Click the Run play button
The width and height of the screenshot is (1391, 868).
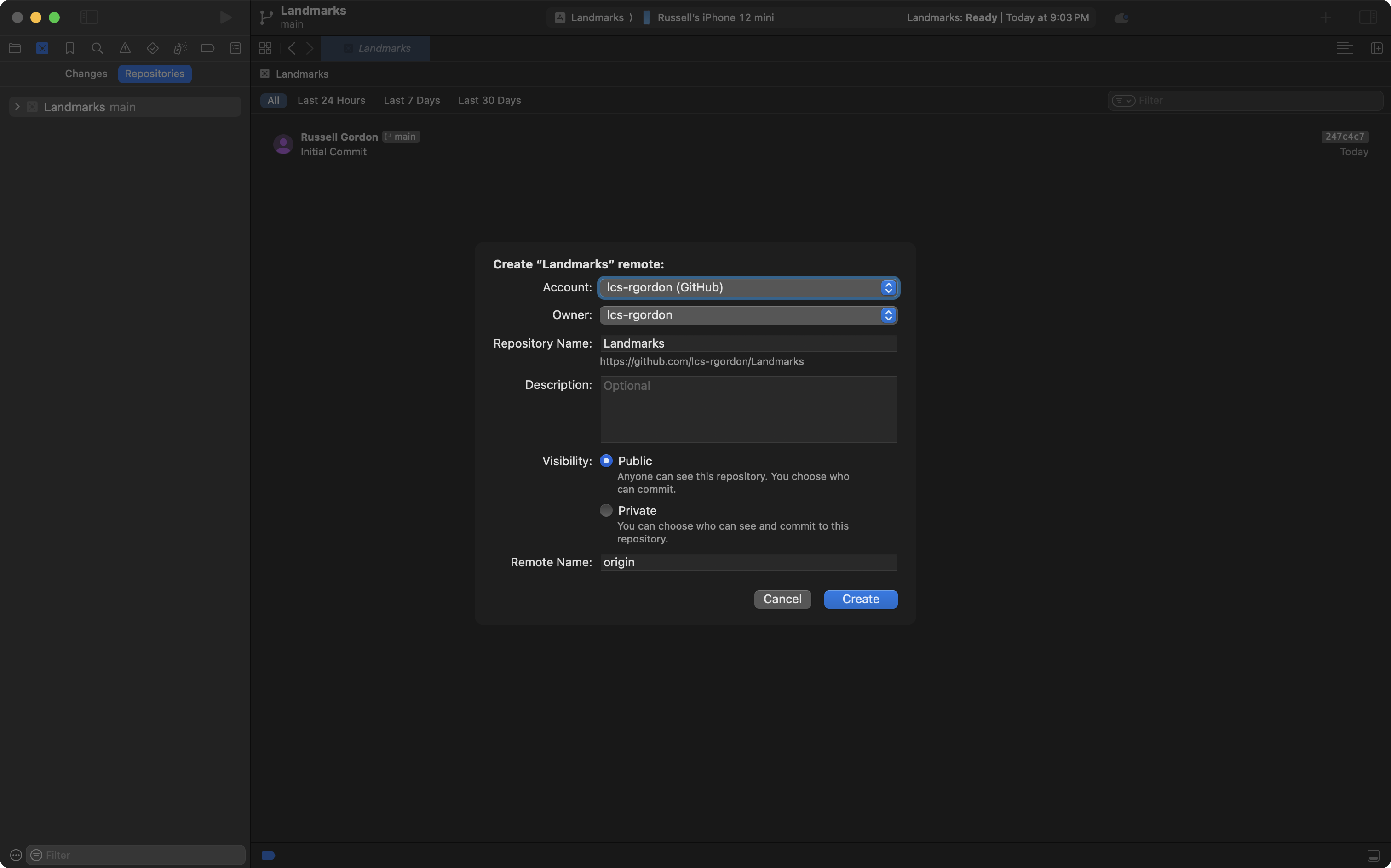click(x=226, y=18)
